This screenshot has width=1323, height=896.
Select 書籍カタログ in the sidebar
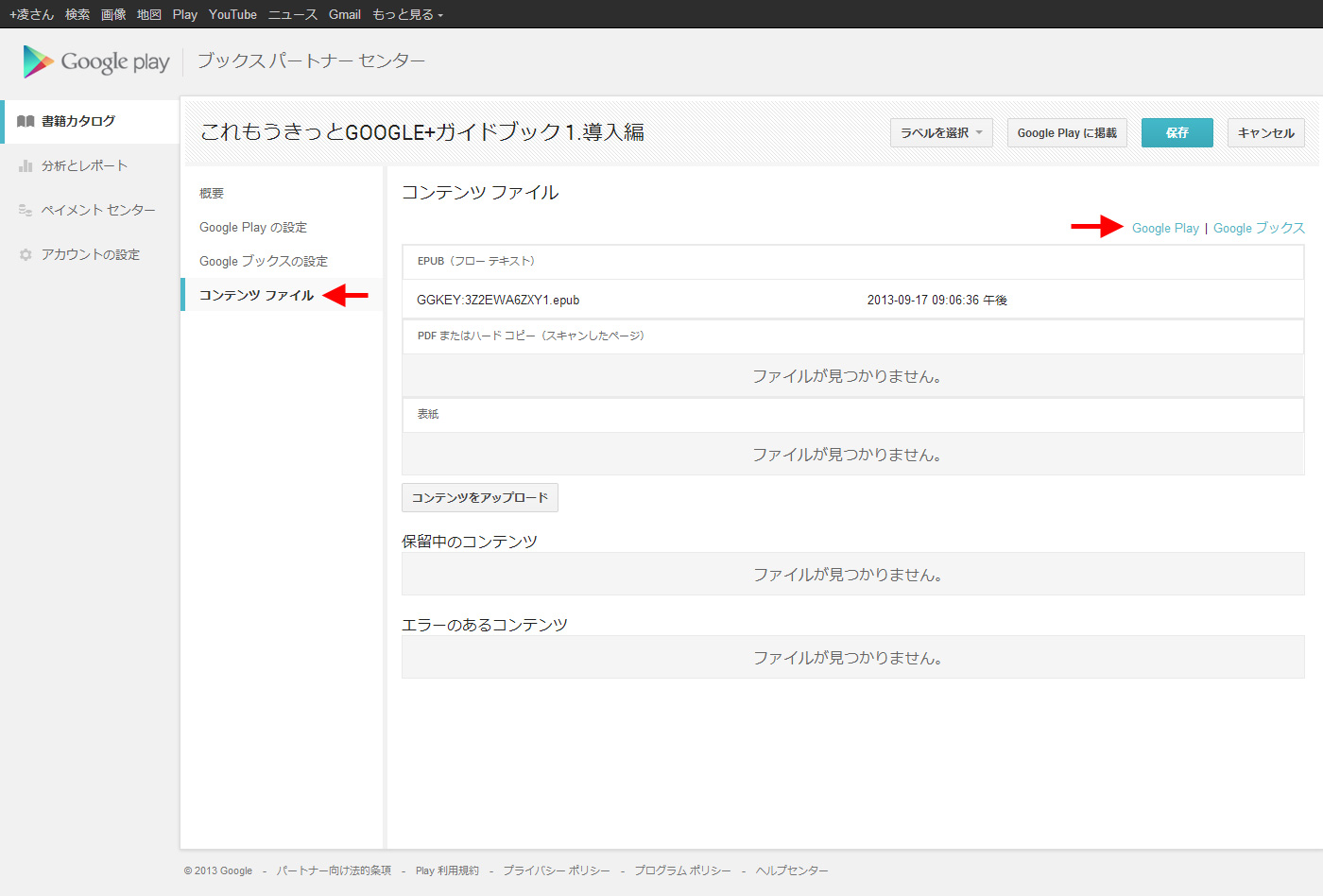(91, 121)
